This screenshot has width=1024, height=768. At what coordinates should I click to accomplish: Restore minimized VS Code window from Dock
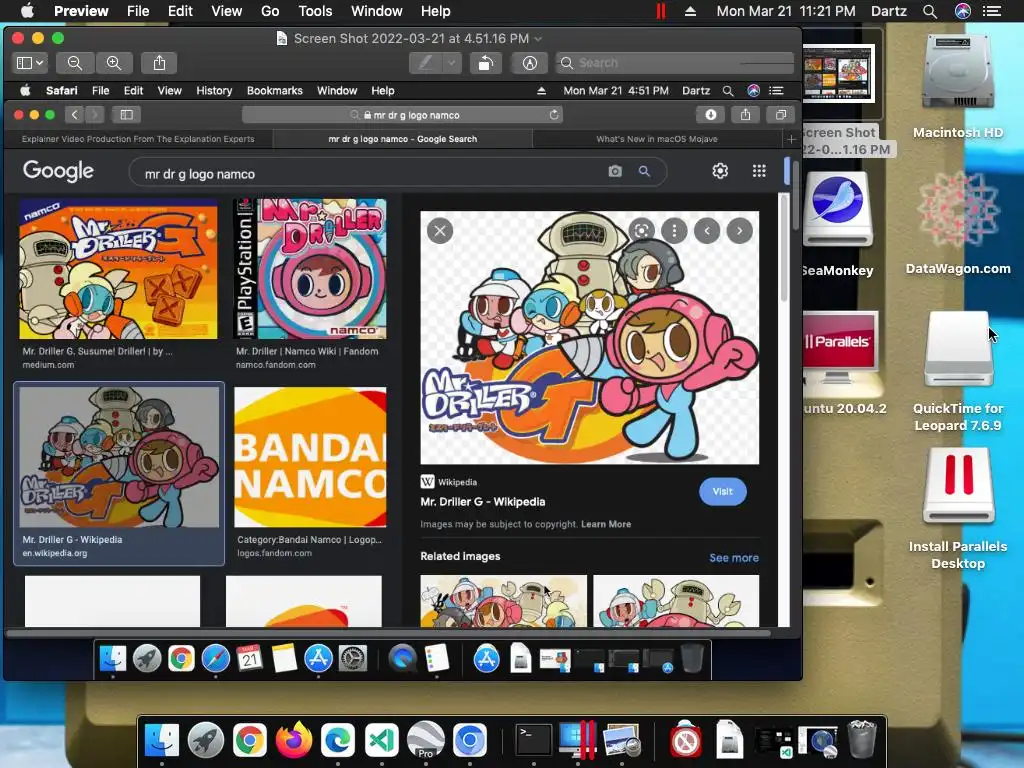click(x=774, y=743)
